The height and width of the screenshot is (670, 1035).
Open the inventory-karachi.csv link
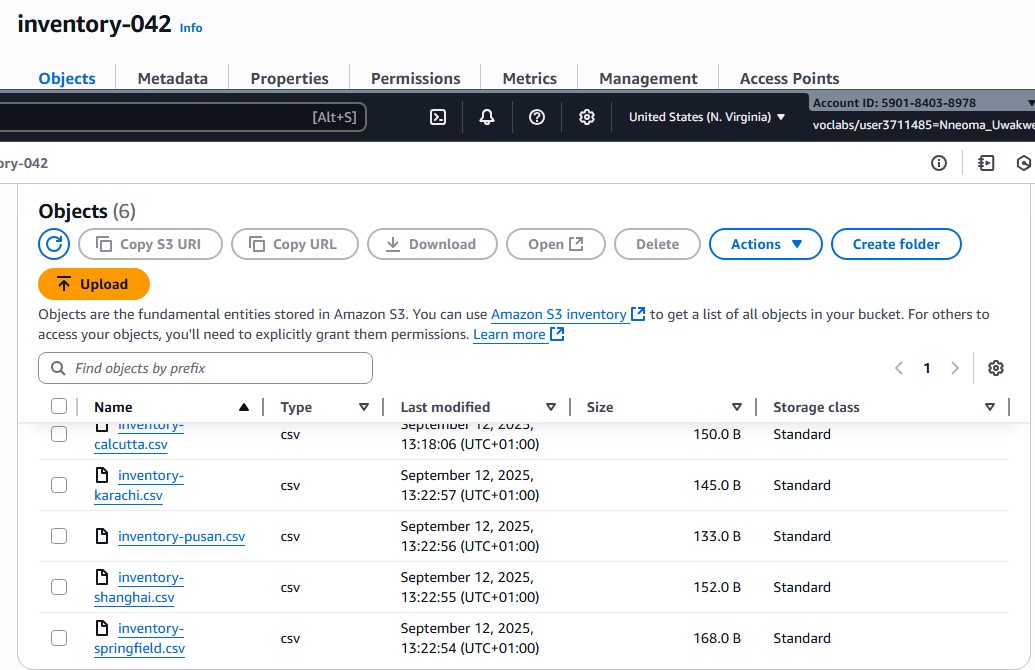[139, 485]
